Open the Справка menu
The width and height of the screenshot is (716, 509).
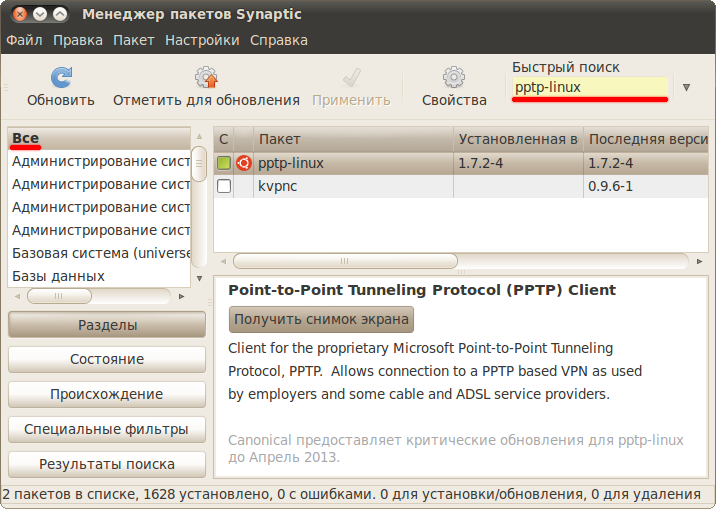pos(279,40)
